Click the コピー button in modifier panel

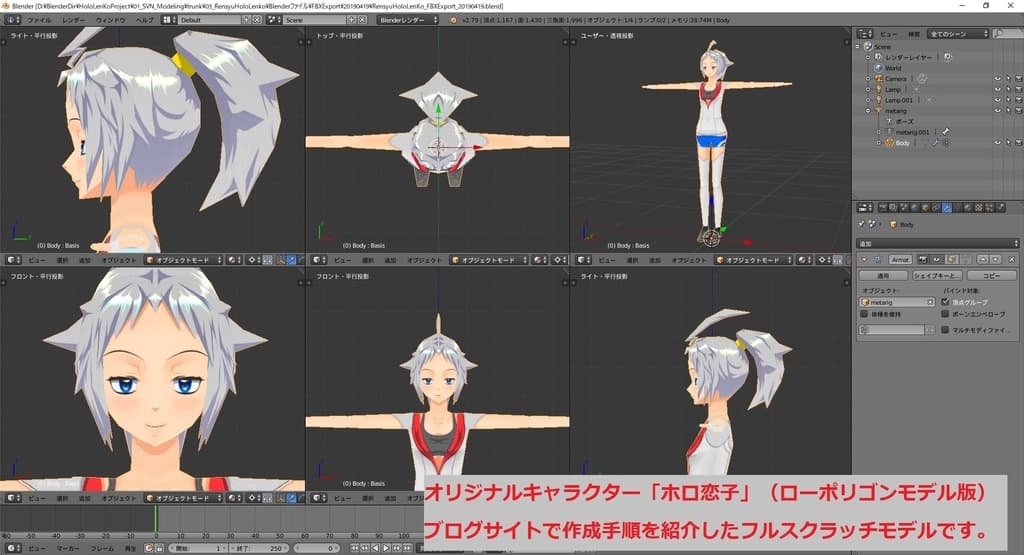pyautogui.click(x=990, y=274)
